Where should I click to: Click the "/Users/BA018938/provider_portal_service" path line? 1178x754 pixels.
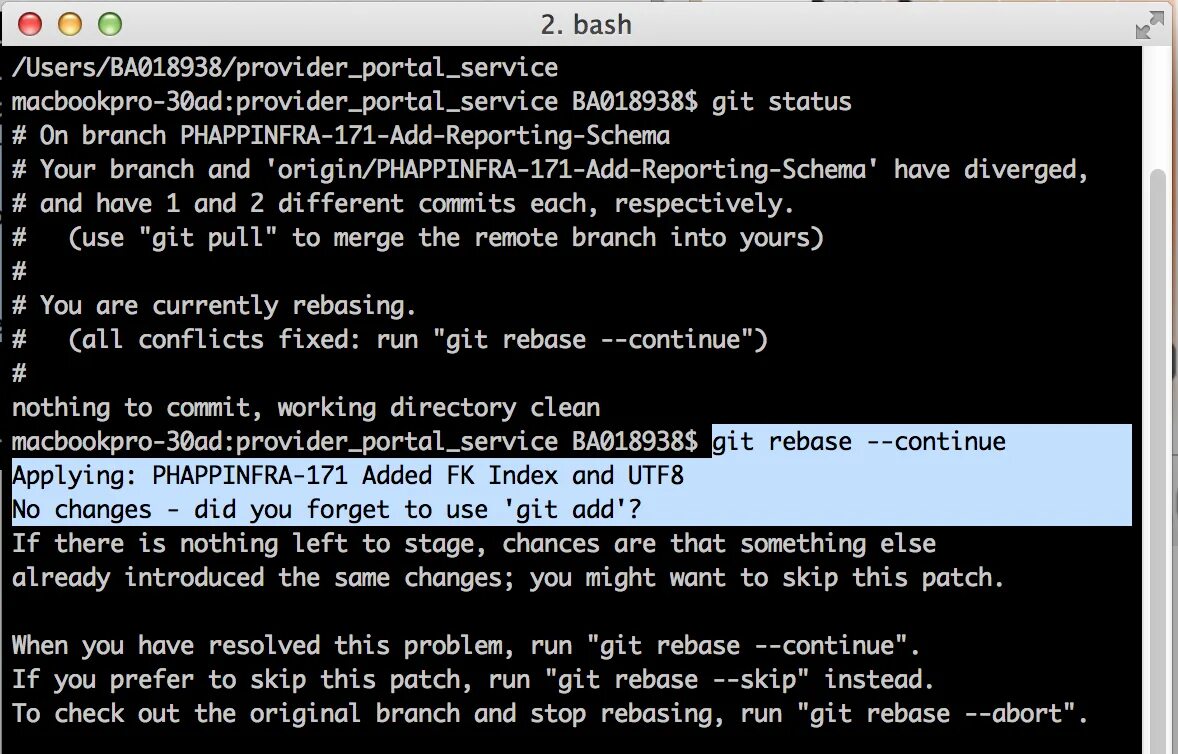coord(285,68)
